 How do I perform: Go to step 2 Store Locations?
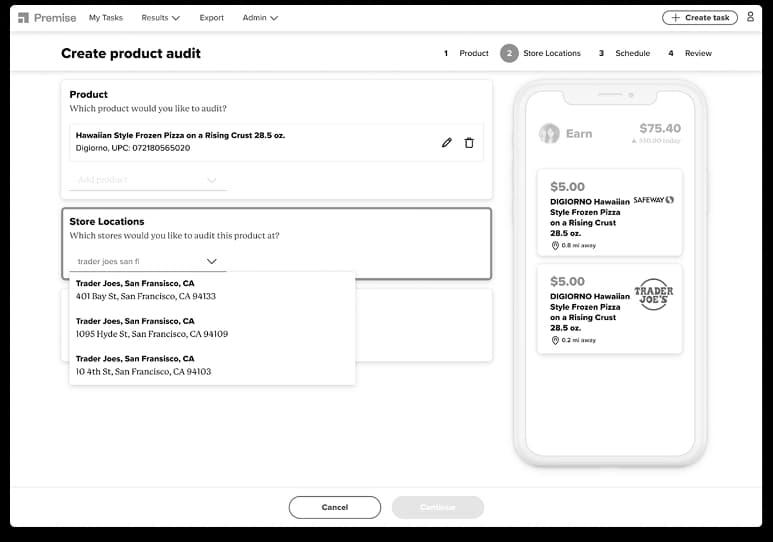point(540,53)
